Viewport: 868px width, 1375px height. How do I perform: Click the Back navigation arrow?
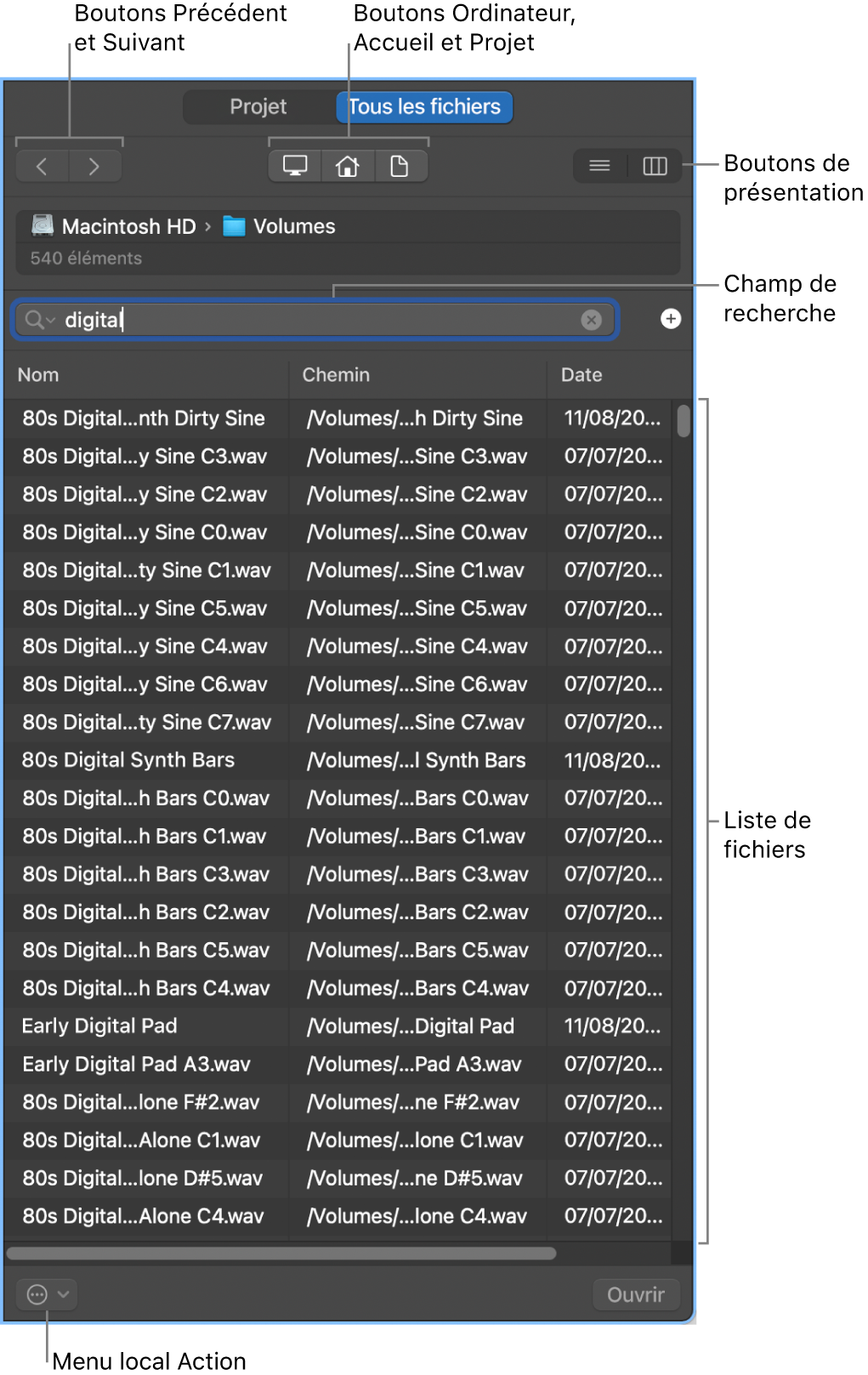click(x=42, y=167)
